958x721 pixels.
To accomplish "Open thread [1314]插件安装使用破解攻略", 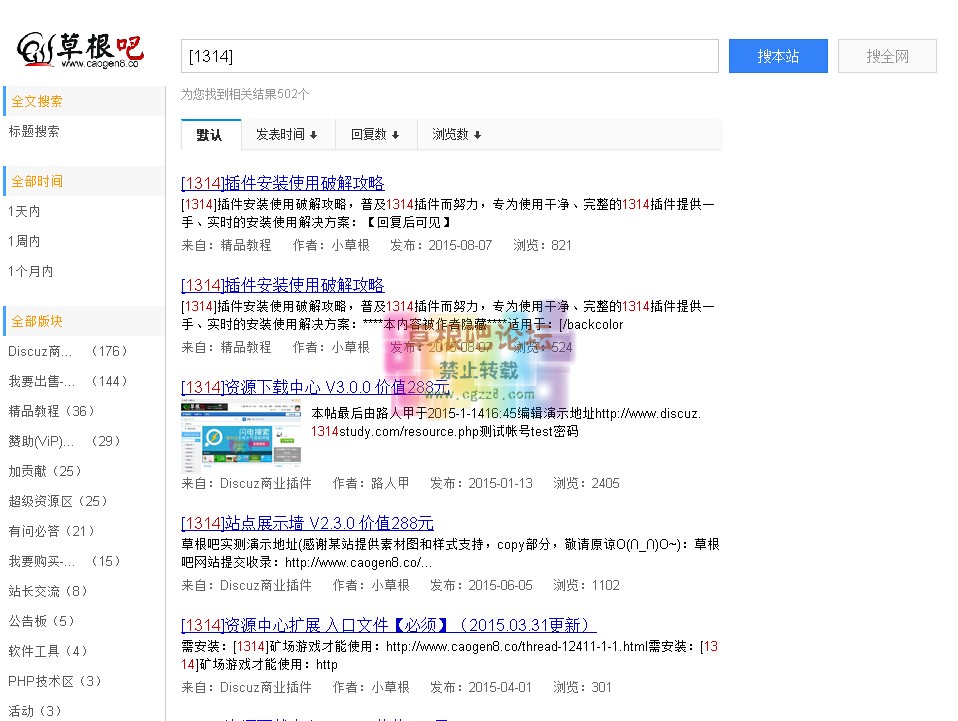I will [283, 183].
